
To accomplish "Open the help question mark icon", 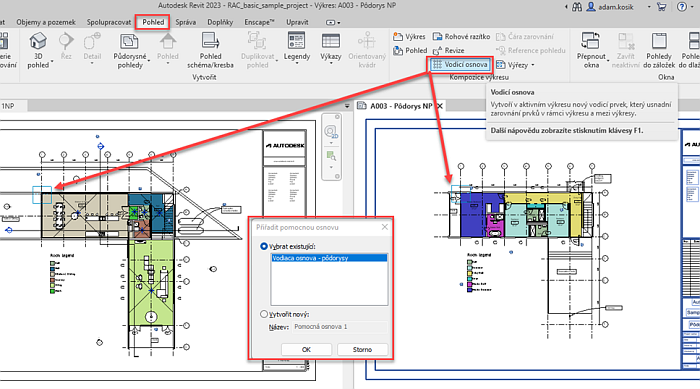I will click(682, 7).
